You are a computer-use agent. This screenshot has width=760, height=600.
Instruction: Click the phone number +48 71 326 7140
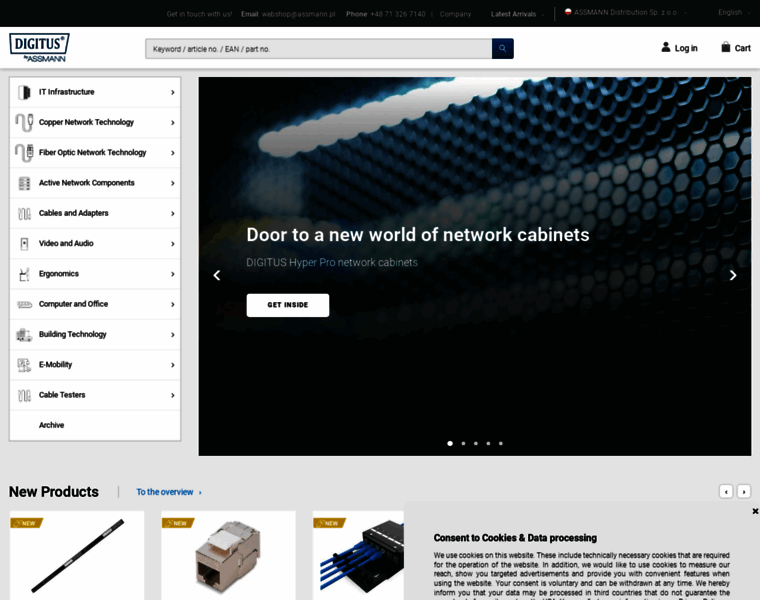(x=397, y=14)
